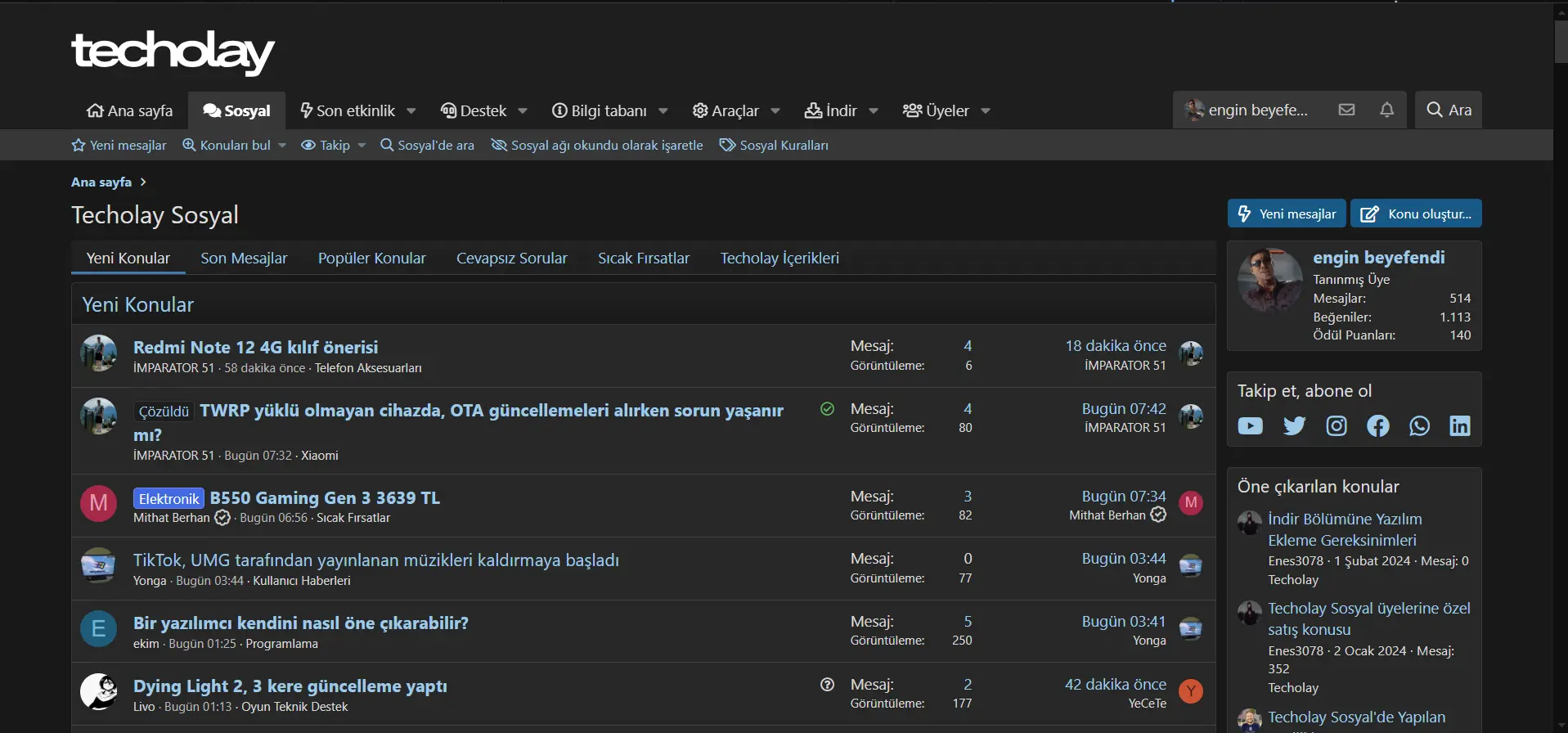Click the Çözüldü prefix label

[x=164, y=411]
